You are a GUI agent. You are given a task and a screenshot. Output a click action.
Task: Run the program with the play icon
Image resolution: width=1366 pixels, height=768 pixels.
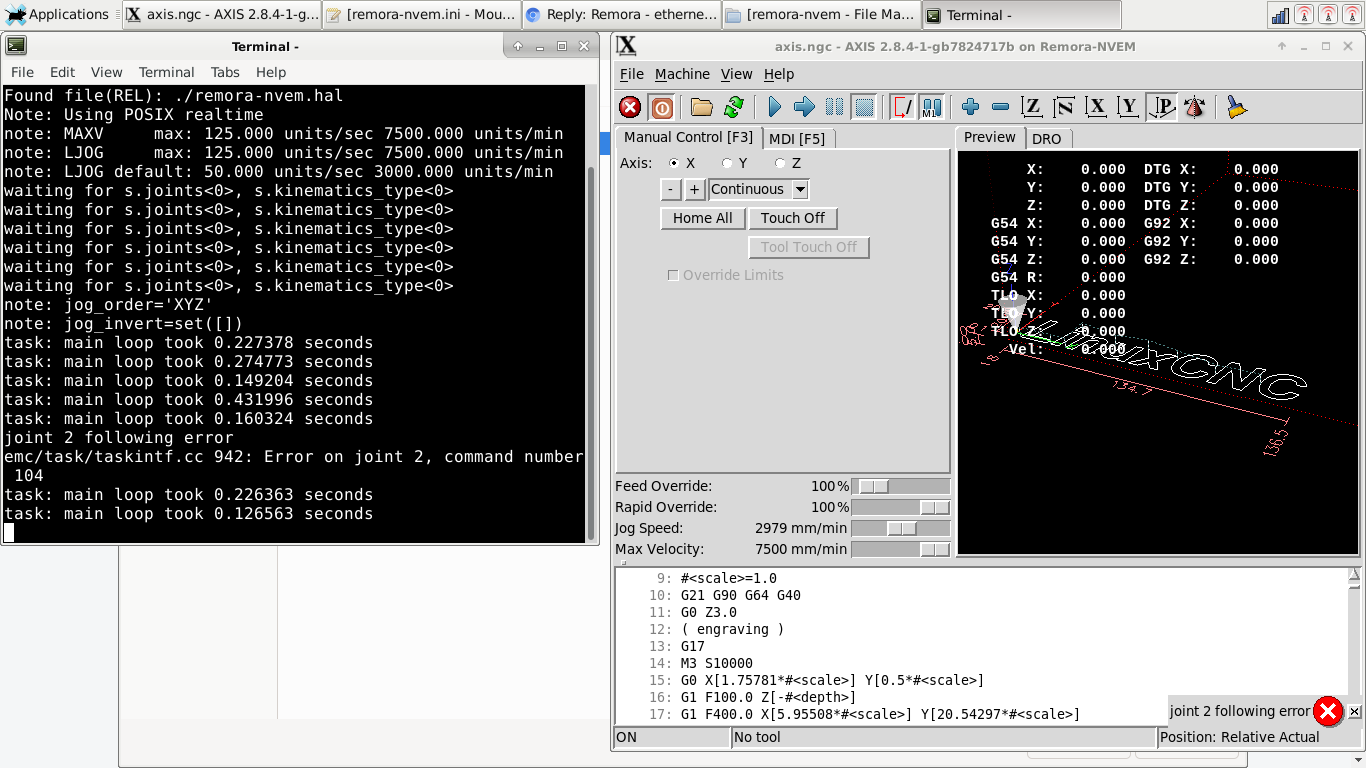pyautogui.click(x=774, y=107)
